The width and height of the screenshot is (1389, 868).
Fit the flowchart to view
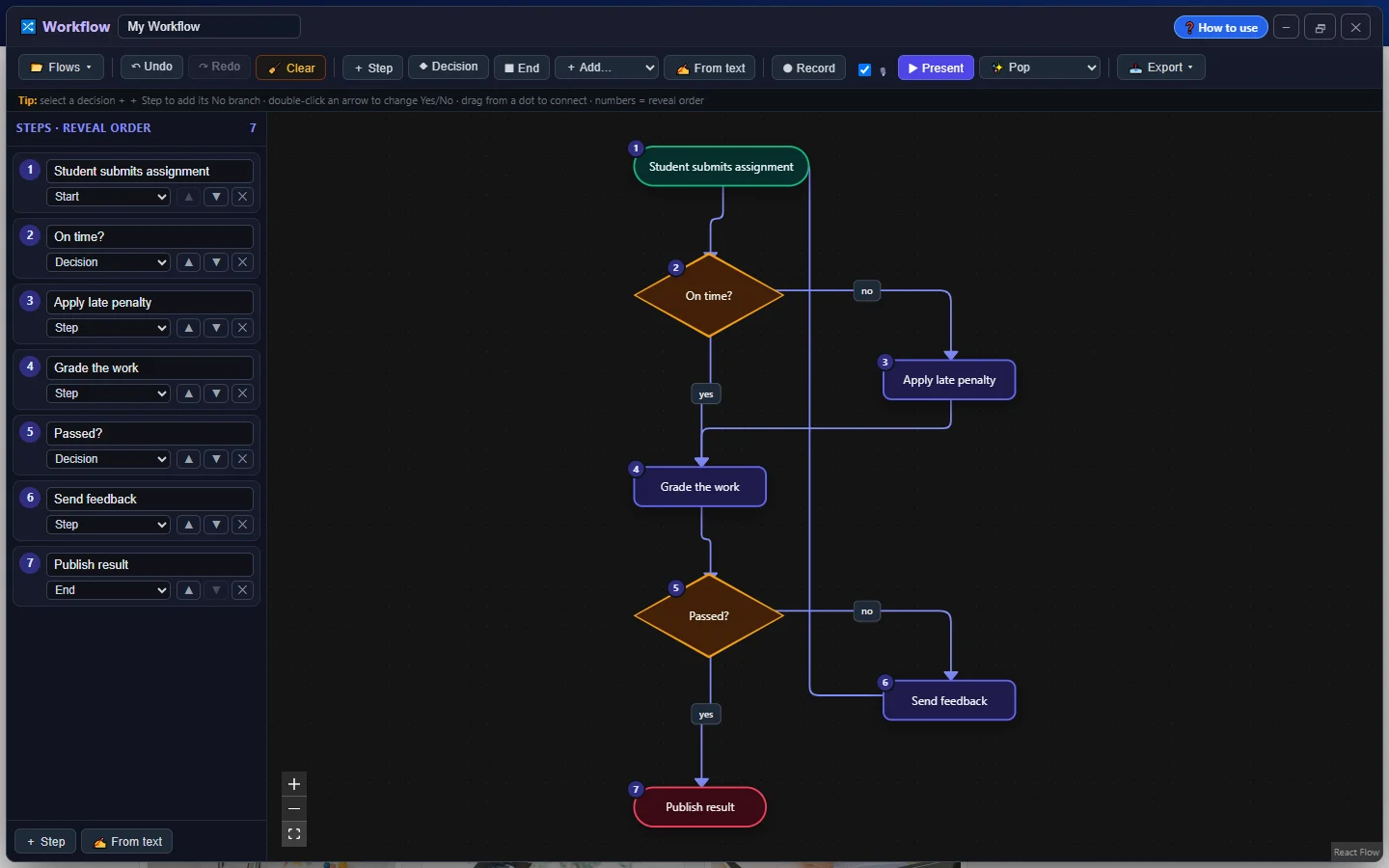pos(294,834)
